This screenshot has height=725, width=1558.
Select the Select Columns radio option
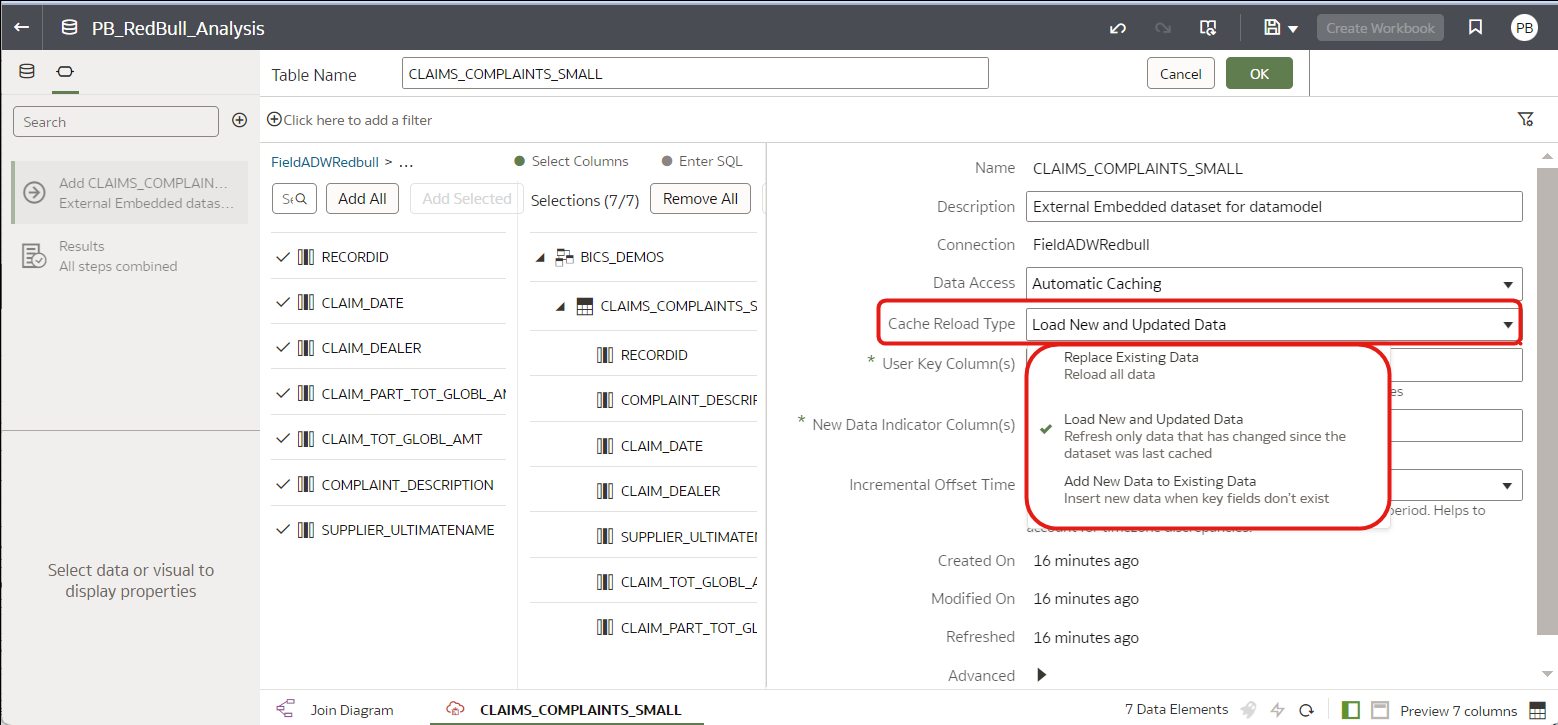[571, 161]
